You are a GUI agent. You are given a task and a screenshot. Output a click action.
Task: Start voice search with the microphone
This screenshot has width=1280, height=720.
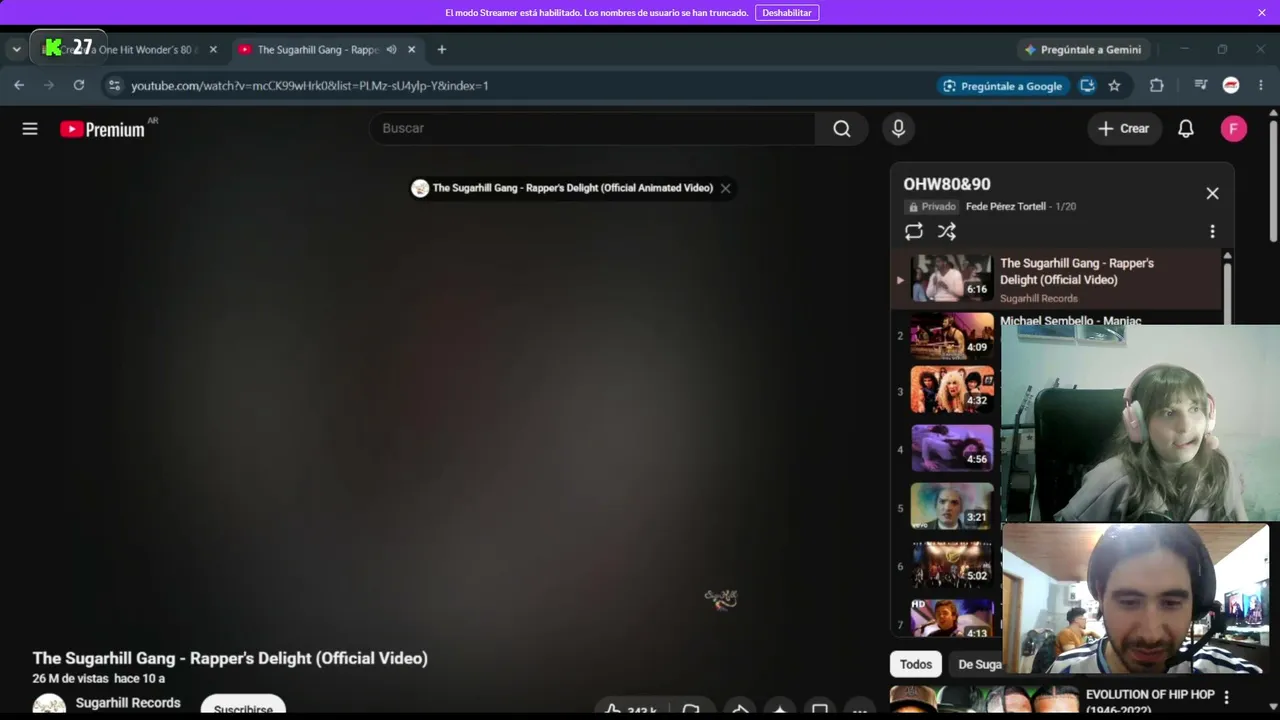[x=898, y=128]
